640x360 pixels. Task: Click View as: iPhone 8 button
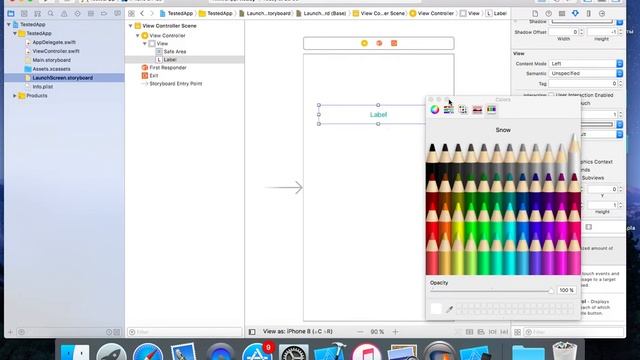tap(298, 332)
